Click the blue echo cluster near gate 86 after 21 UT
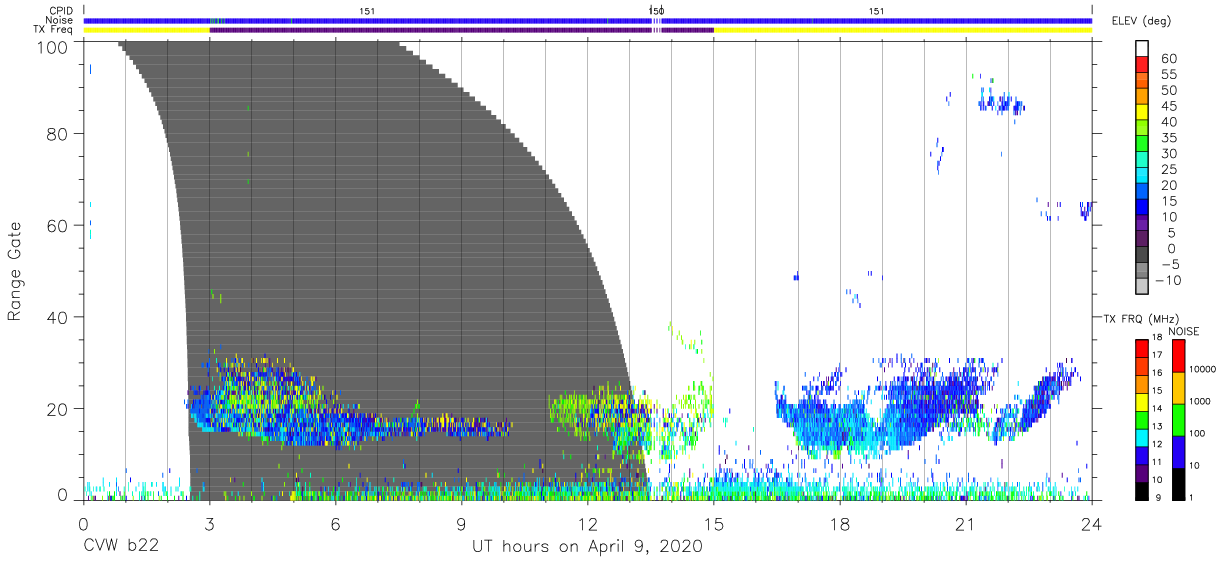This screenshot has height=567, width=1228. pyautogui.click(x=1002, y=103)
